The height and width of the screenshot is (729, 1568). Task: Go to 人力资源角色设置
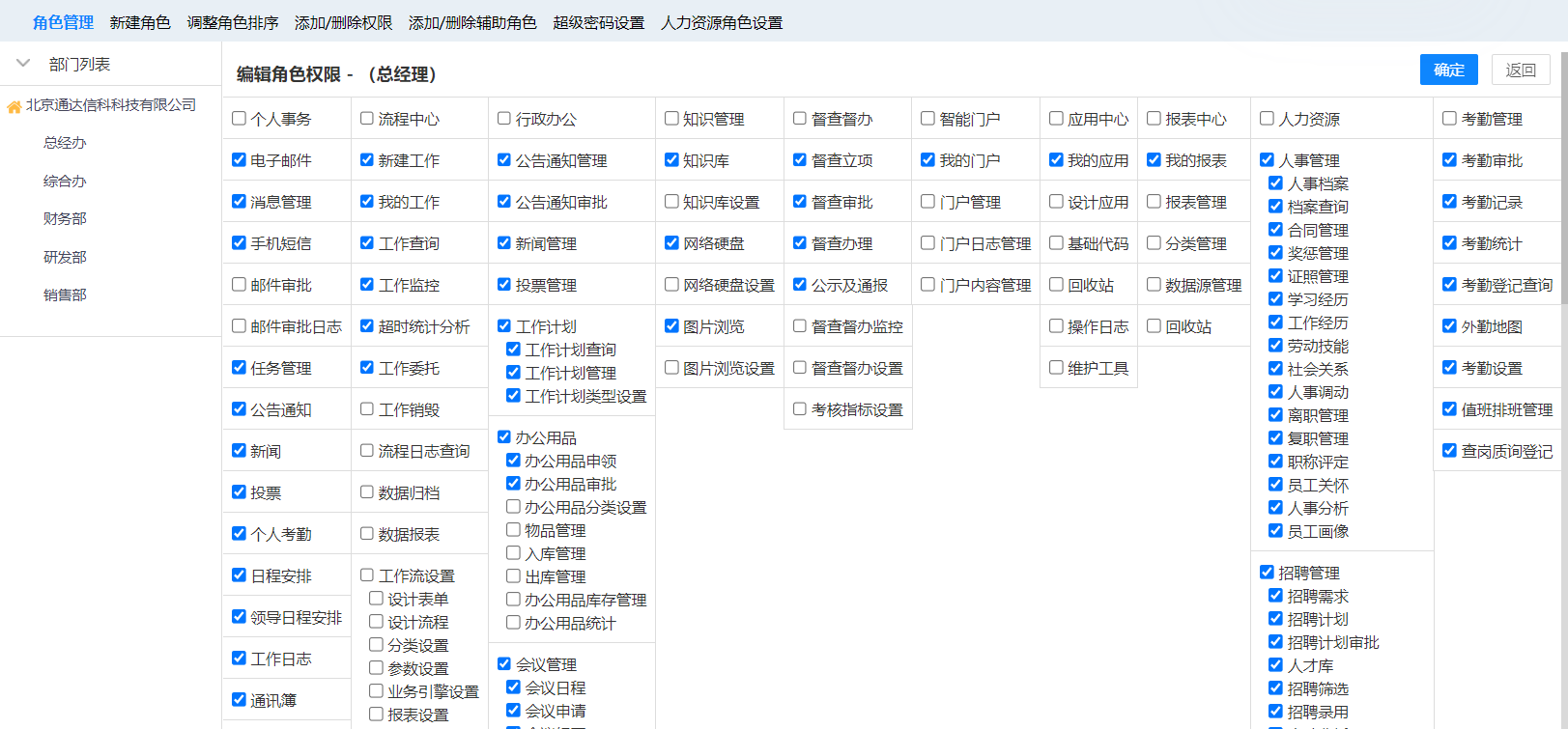point(722,22)
